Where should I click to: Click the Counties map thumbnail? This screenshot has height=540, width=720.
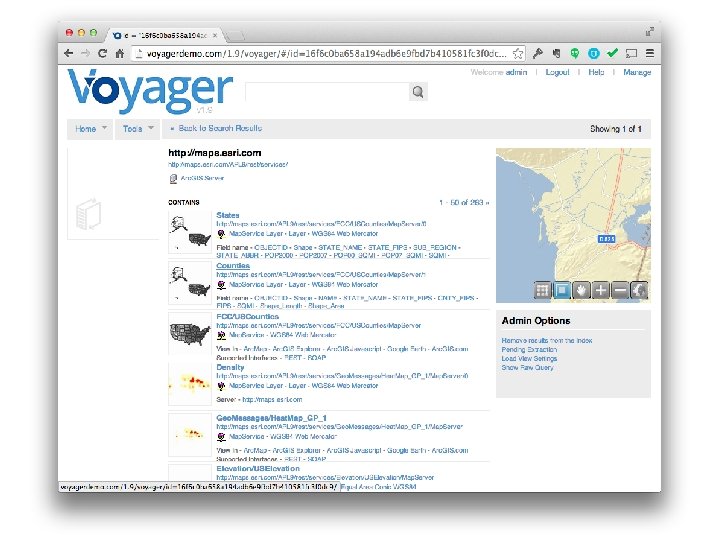190,283
